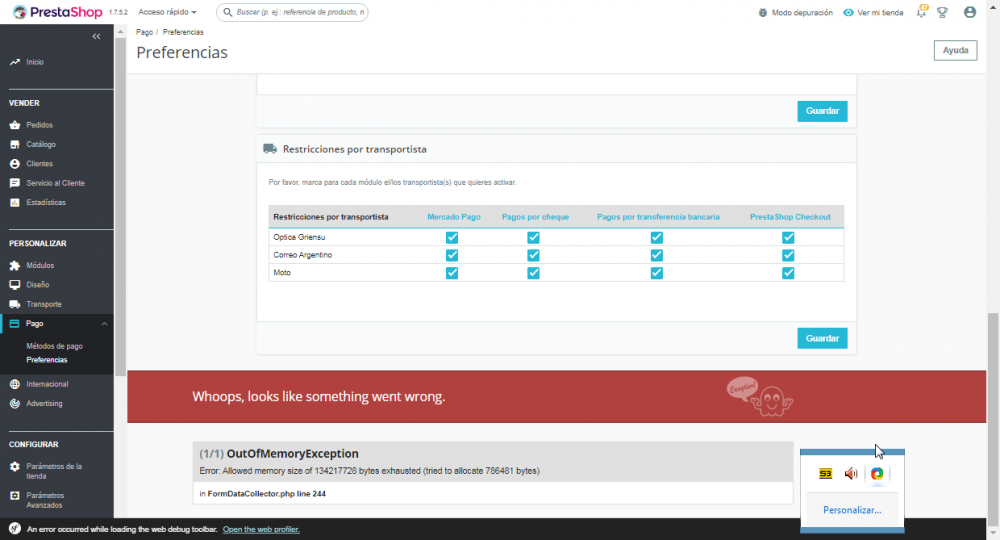Screen dimensions: 1000x540
Task: Click the yellow S3 tray icon
Action: [825, 474]
